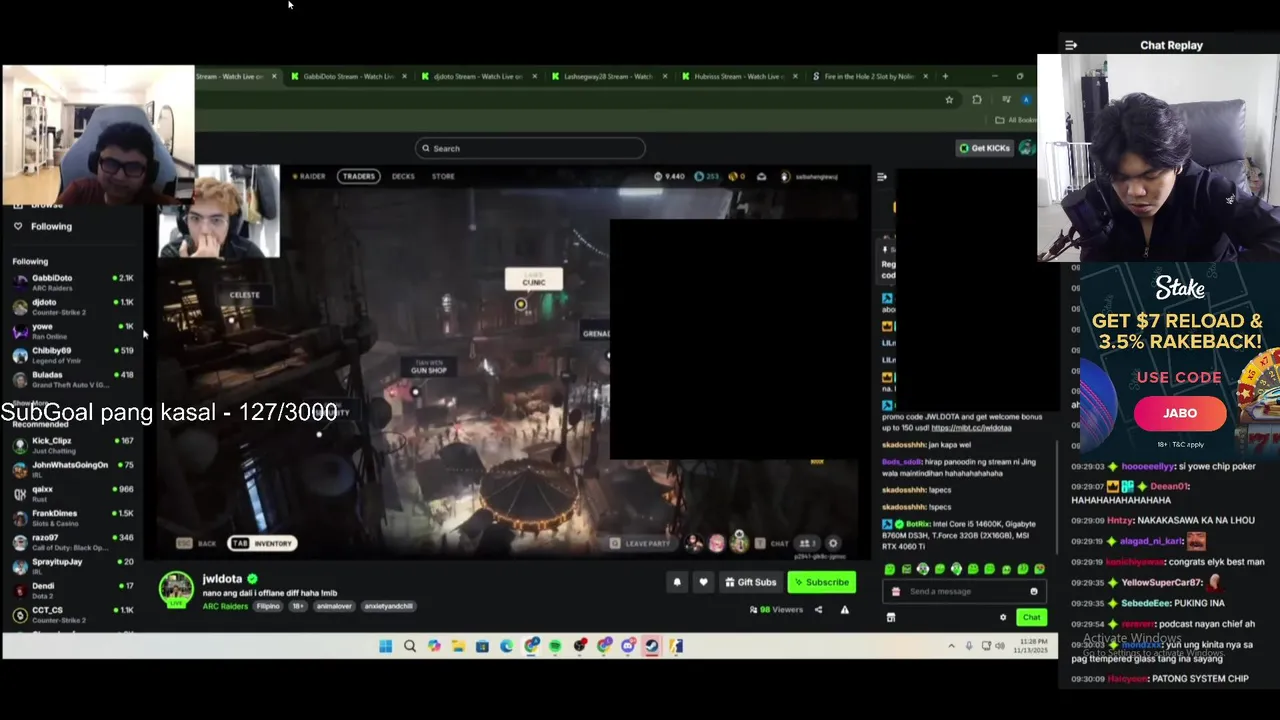Click the green Subscribe button
The height and width of the screenshot is (720, 1280).
[x=822, y=582]
